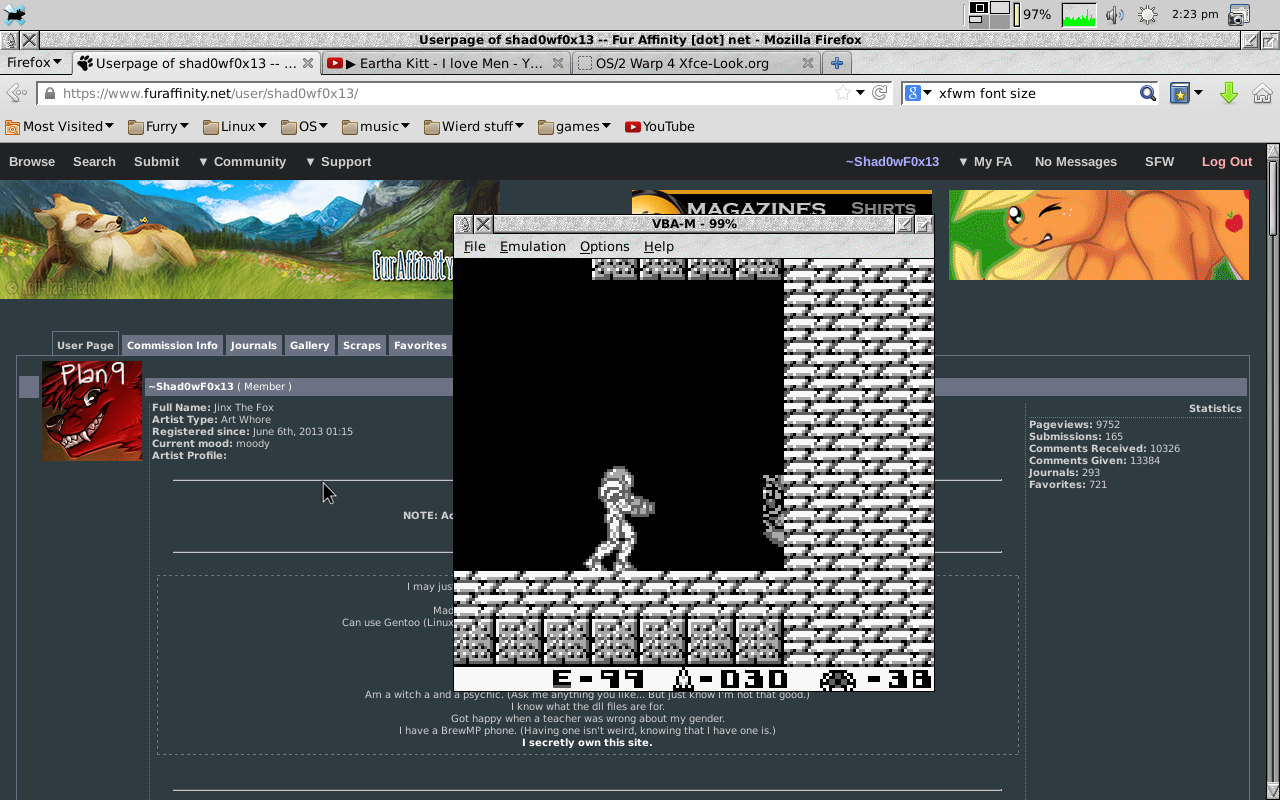Image resolution: width=1280 pixels, height=800 pixels.
Task: Click Submit in the FurAffinity nav bar
Action: coord(157,161)
